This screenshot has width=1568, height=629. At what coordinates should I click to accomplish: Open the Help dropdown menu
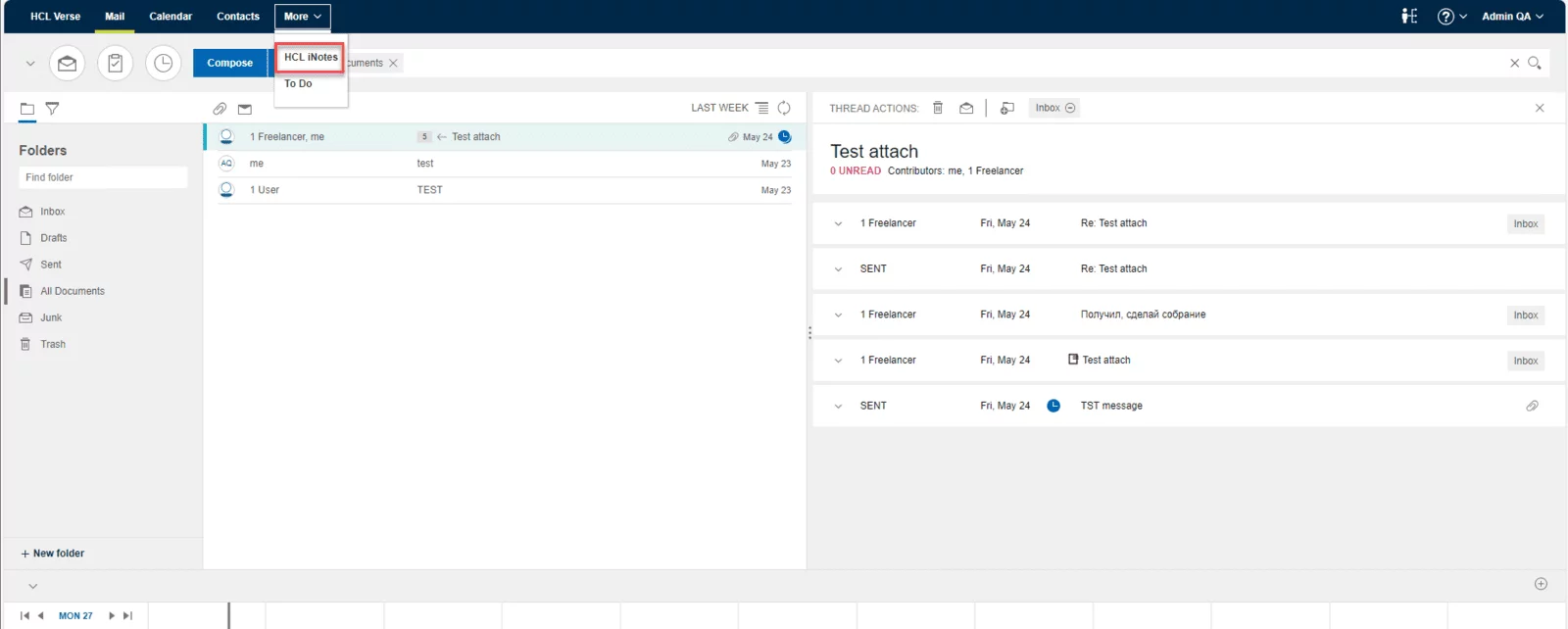[x=1451, y=17]
